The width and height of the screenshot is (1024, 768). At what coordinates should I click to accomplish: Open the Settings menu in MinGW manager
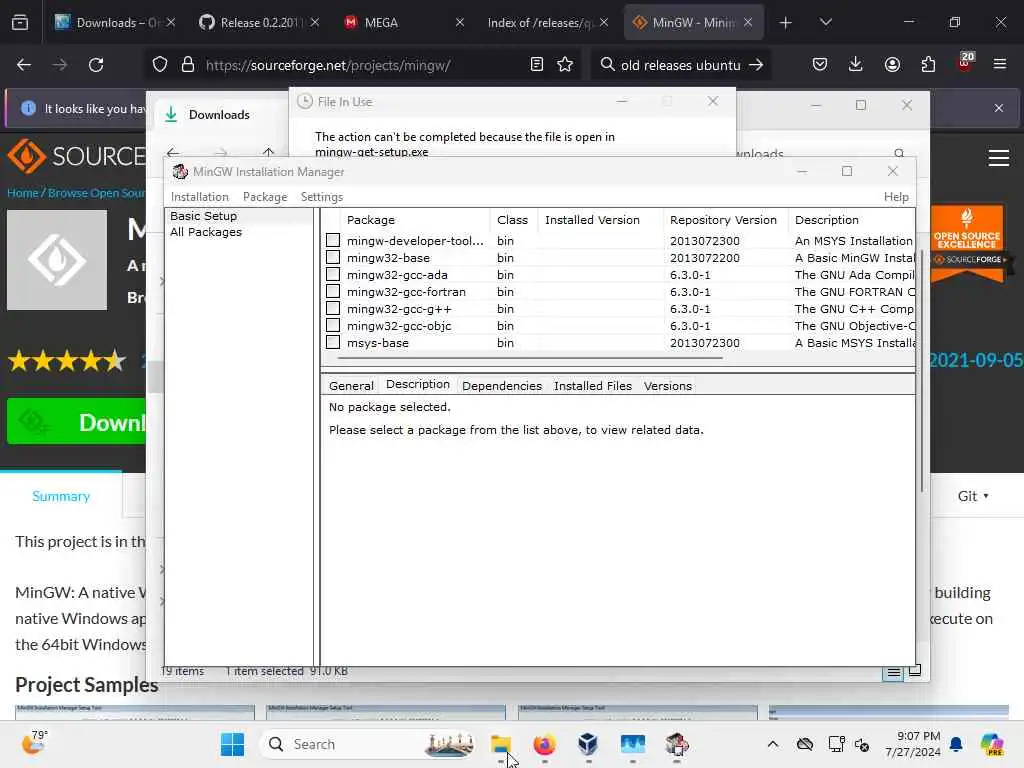point(322,197)
